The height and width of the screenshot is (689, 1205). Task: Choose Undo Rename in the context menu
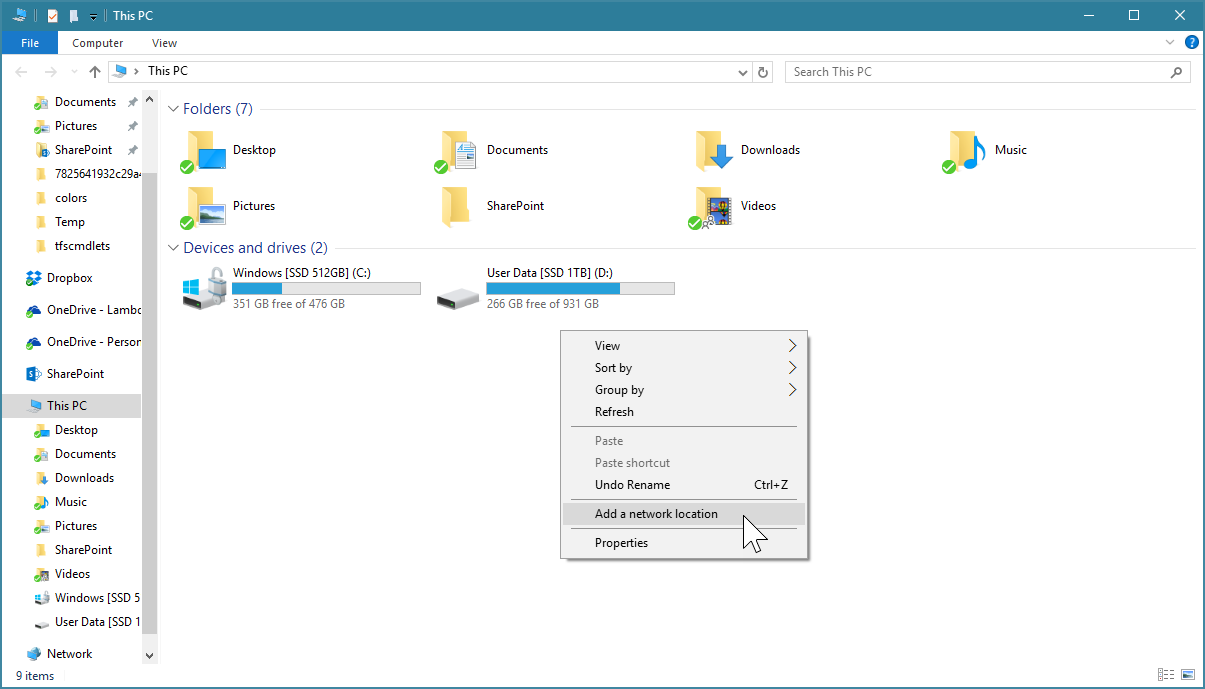pyautogui.click(x=684, y=485)
